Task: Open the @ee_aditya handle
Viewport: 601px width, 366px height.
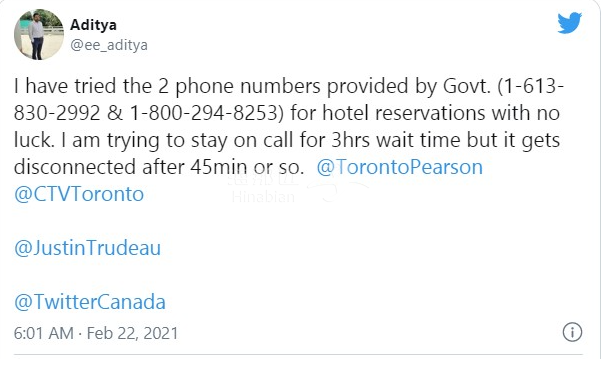Action: click(x=109, y=45)
